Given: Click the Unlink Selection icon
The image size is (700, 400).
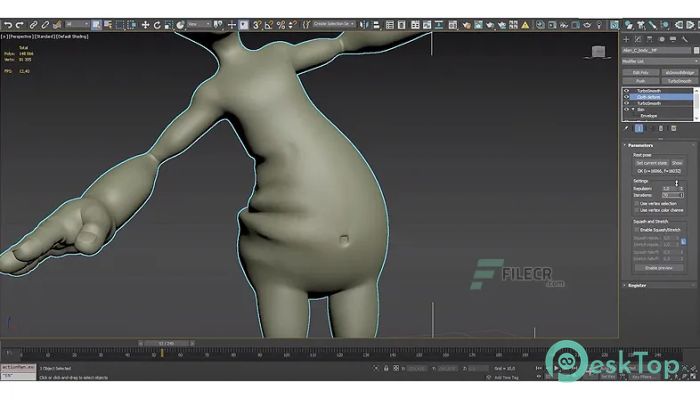Looking at the screenshot, I should click(45, 25).
